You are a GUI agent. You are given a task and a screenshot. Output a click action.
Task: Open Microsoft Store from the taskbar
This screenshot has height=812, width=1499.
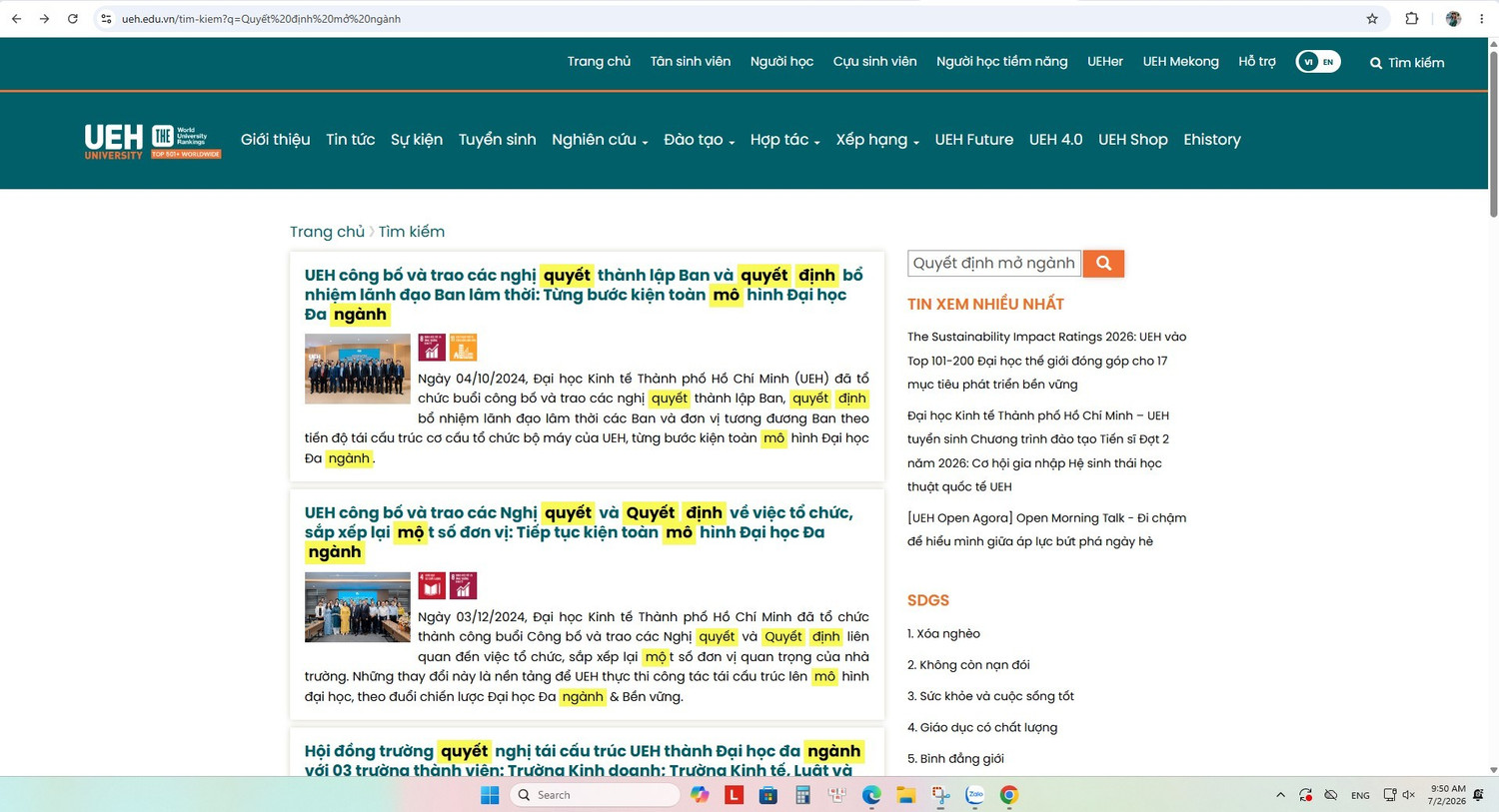(767, 795)
